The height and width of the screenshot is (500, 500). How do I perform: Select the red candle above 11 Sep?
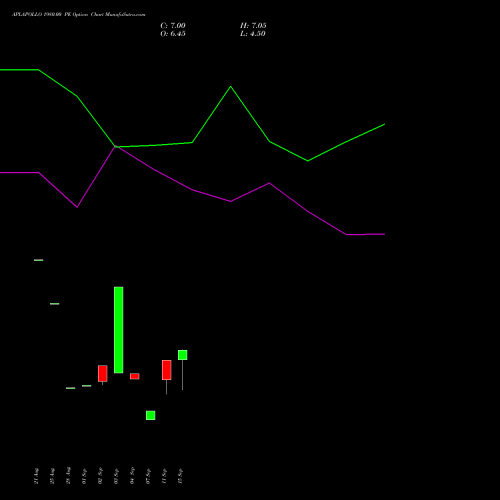tap(167, 370)
